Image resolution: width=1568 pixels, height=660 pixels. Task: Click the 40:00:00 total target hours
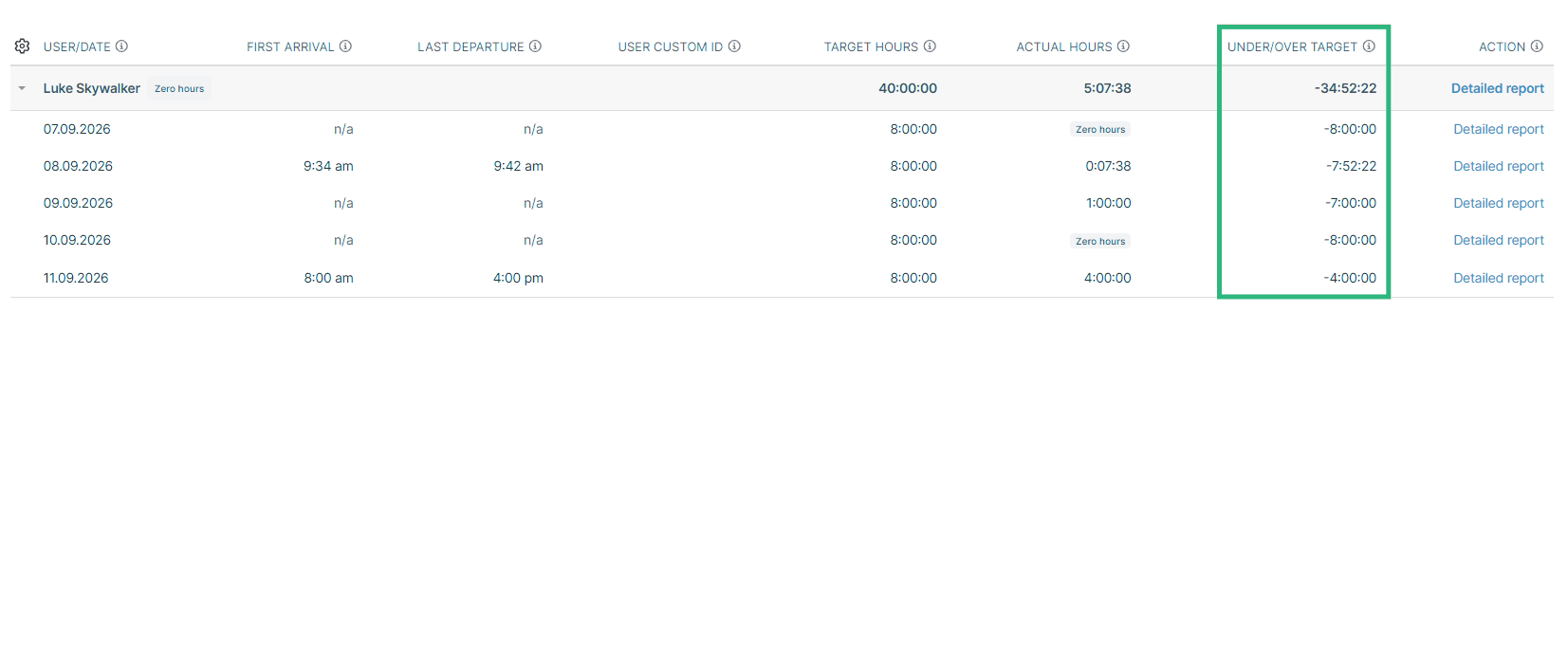(x=908, y=88)
